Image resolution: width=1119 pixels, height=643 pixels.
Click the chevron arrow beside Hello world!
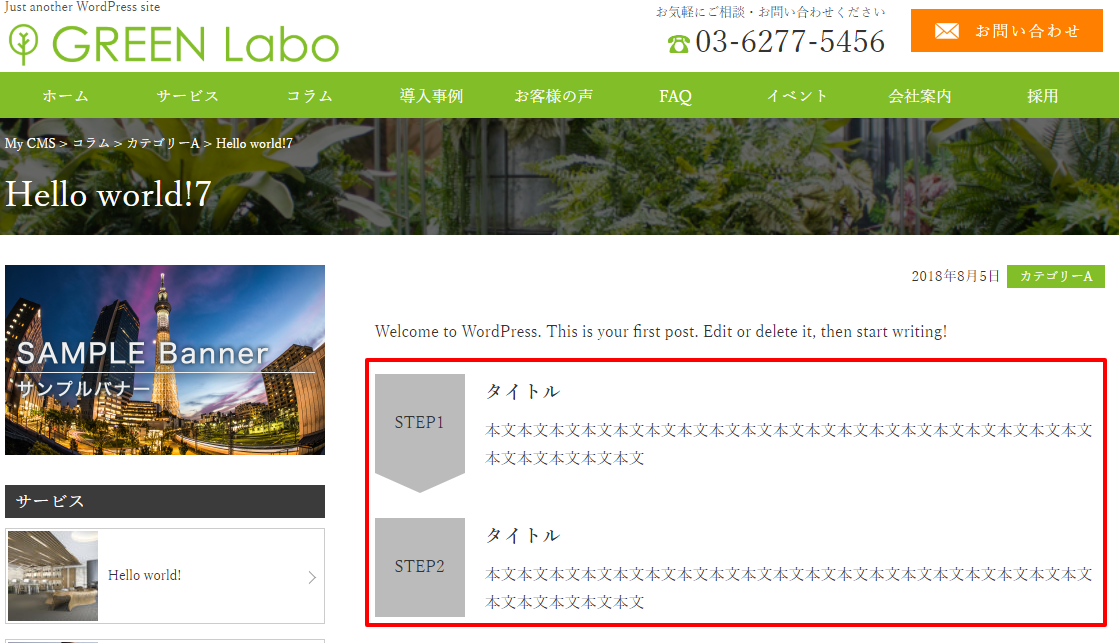(312, 577)
